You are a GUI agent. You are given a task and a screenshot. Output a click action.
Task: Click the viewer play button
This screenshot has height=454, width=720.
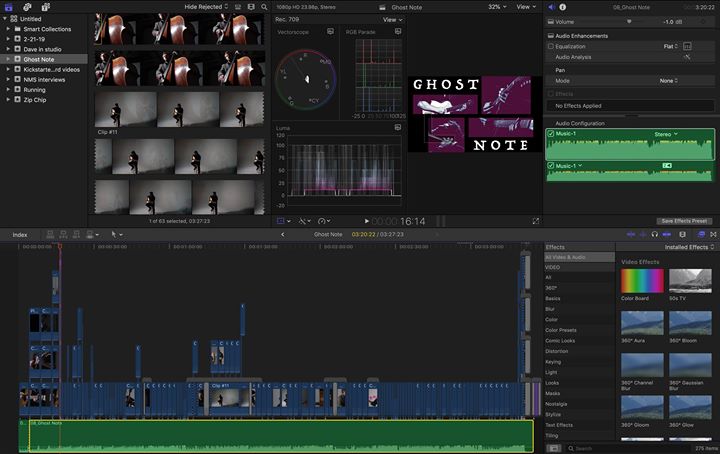coord(367,221)
